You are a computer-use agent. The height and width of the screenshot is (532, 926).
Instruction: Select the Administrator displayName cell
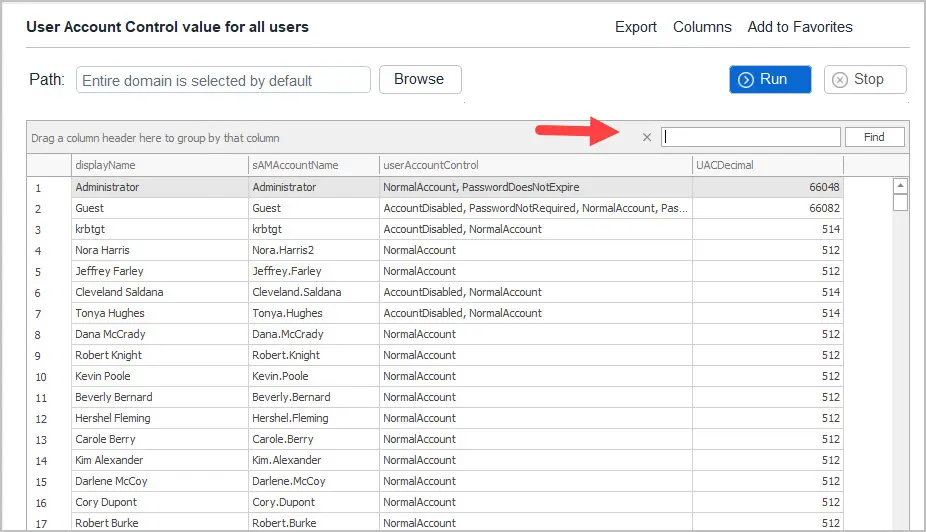(159, 187)
